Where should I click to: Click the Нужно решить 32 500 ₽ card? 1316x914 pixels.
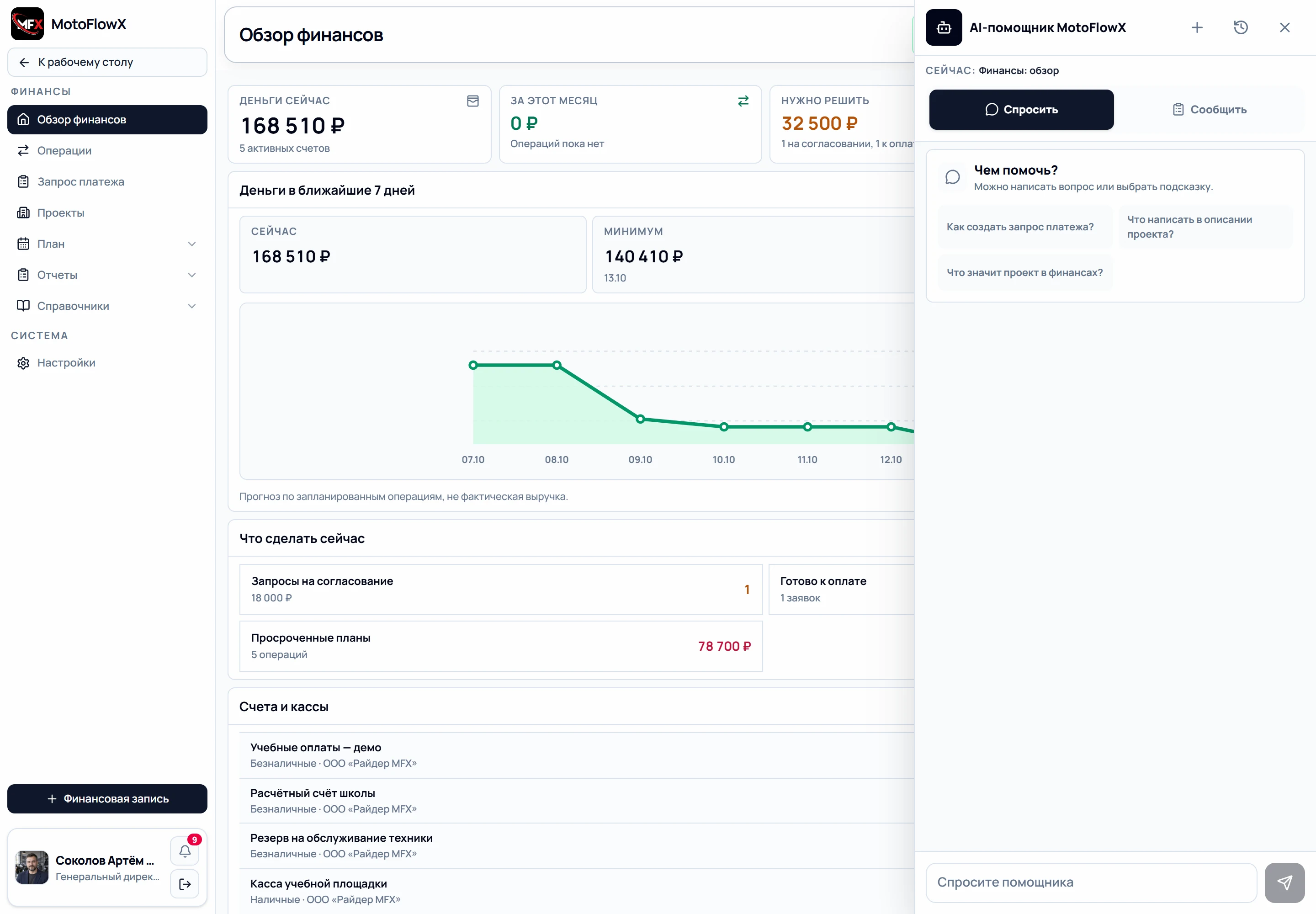pyautogui.click(x=842, y=124)
